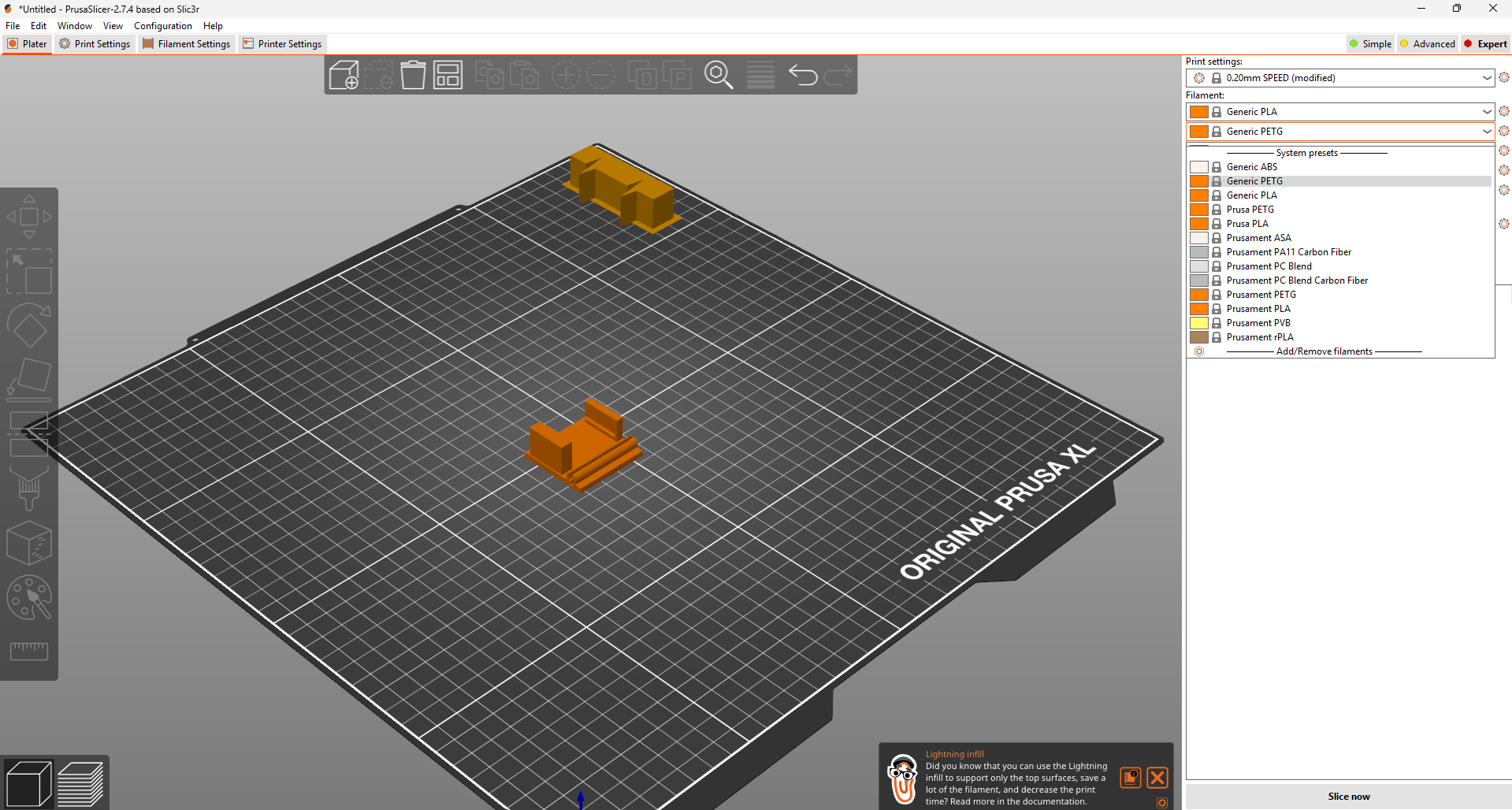This screenshot has width=1512, height=810.
Task: Click the orange swatch beside Generic PLA filament
Action: coord(1198,112)
